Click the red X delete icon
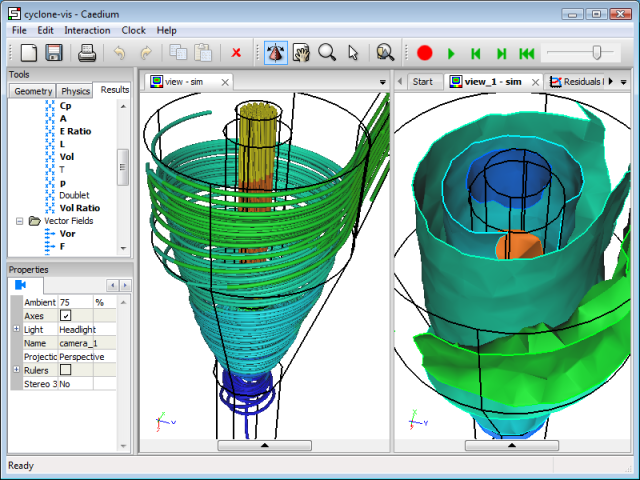 pyautogui.click(x=236, y=53)
